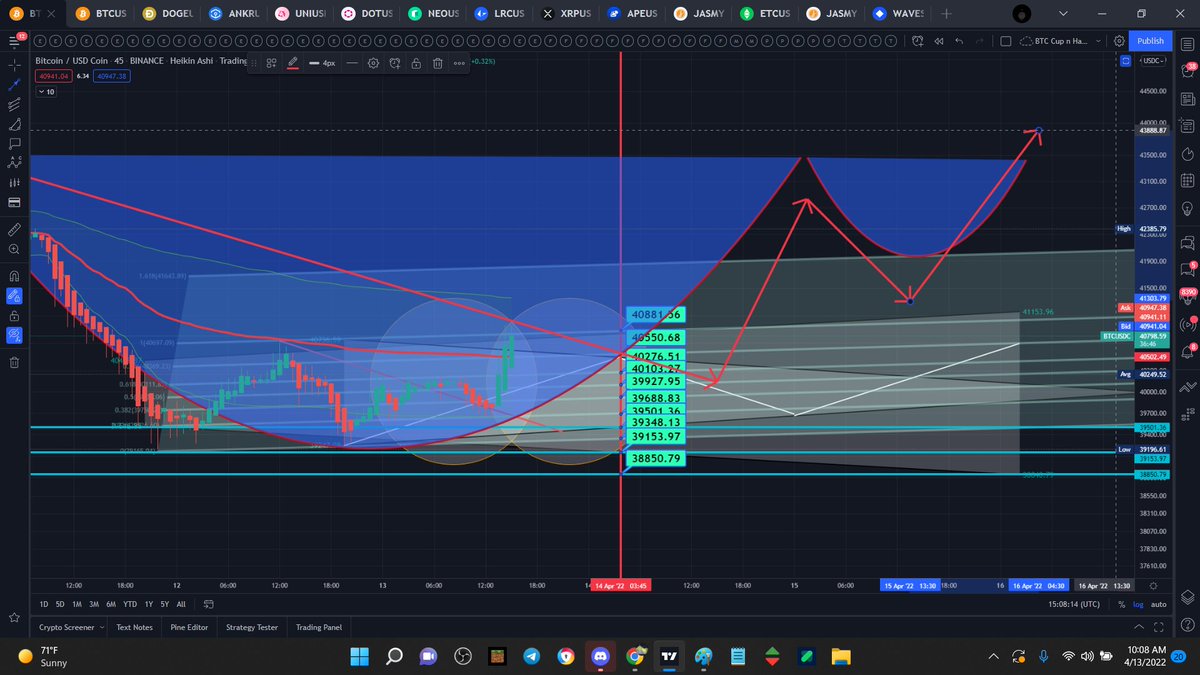
Task: Click the undo arrow in top toolbar
Action: [960, 41]
